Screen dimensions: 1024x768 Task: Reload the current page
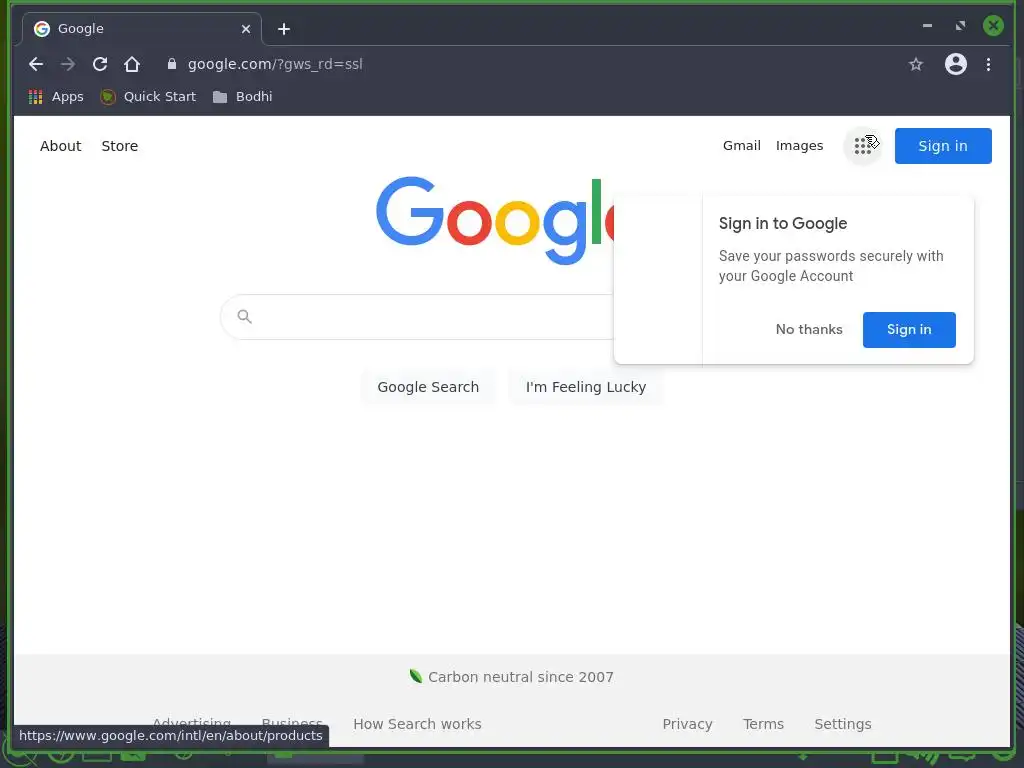(100, 64)
